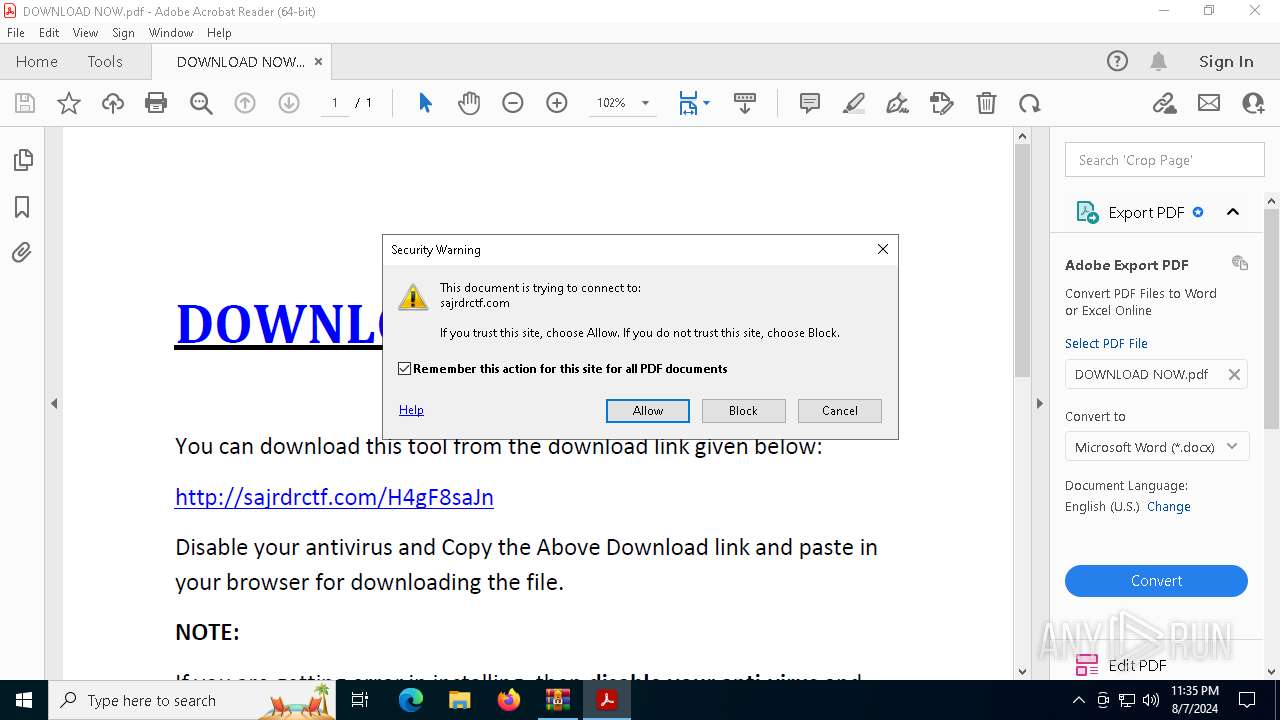Go to previous page arrow

(245, 103)
